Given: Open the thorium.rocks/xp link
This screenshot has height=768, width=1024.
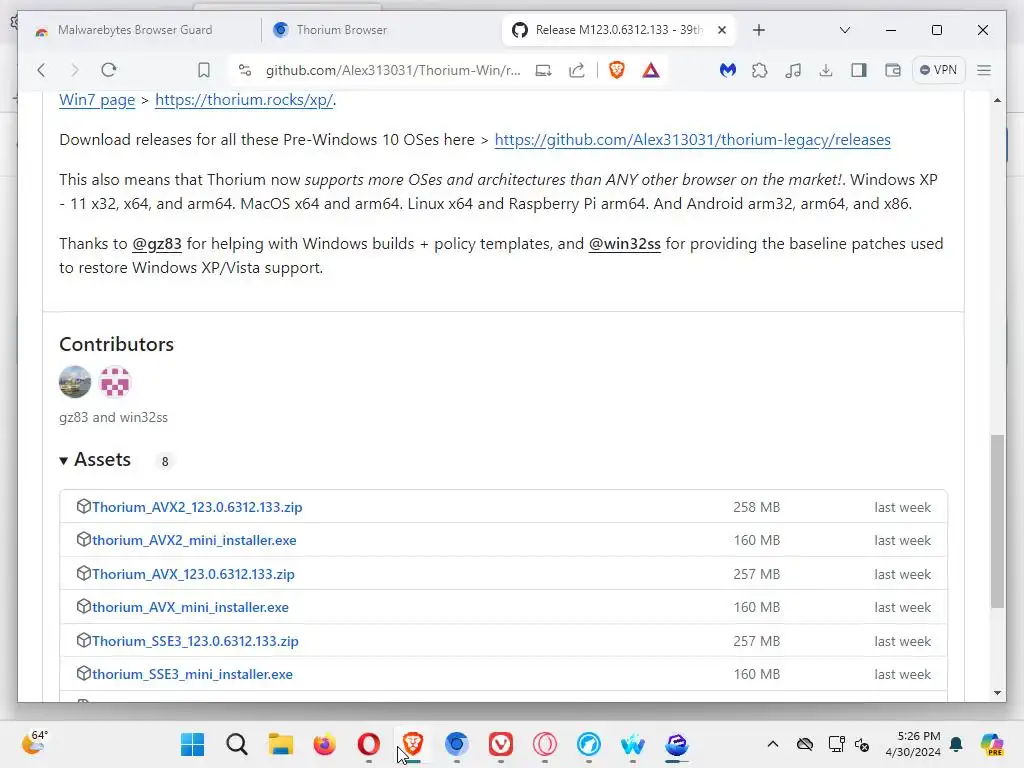Looking at the screenshot, I should [244, 100].
